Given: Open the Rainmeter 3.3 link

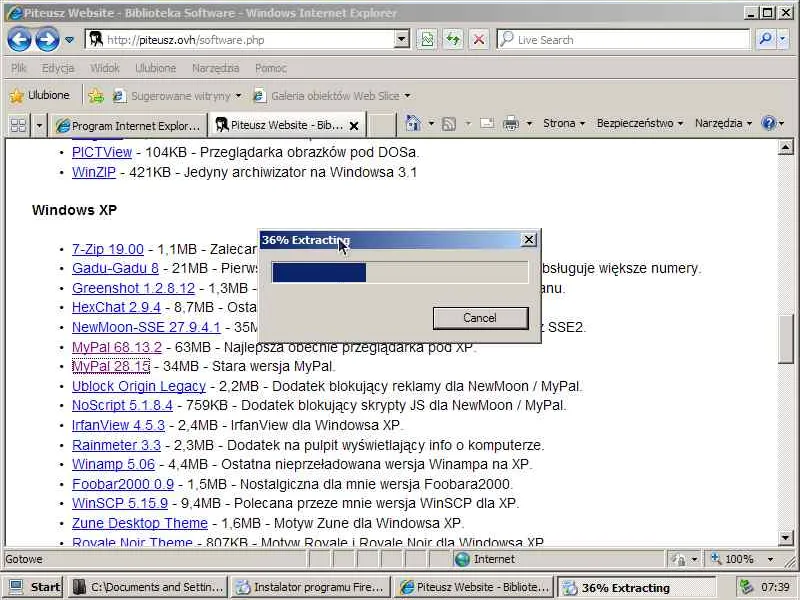Looking at the screenshot, I should click(x=116, y=445).
